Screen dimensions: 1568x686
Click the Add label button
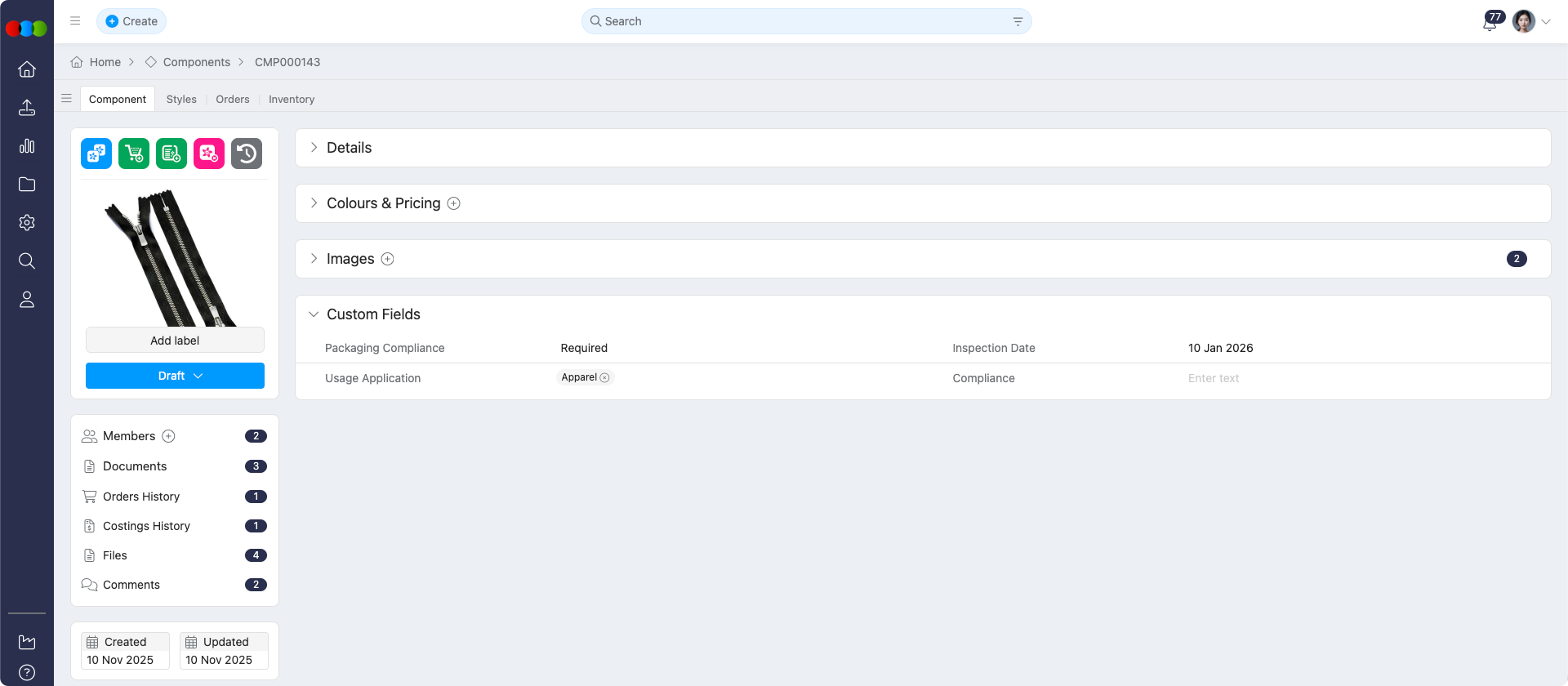point(175,340)
